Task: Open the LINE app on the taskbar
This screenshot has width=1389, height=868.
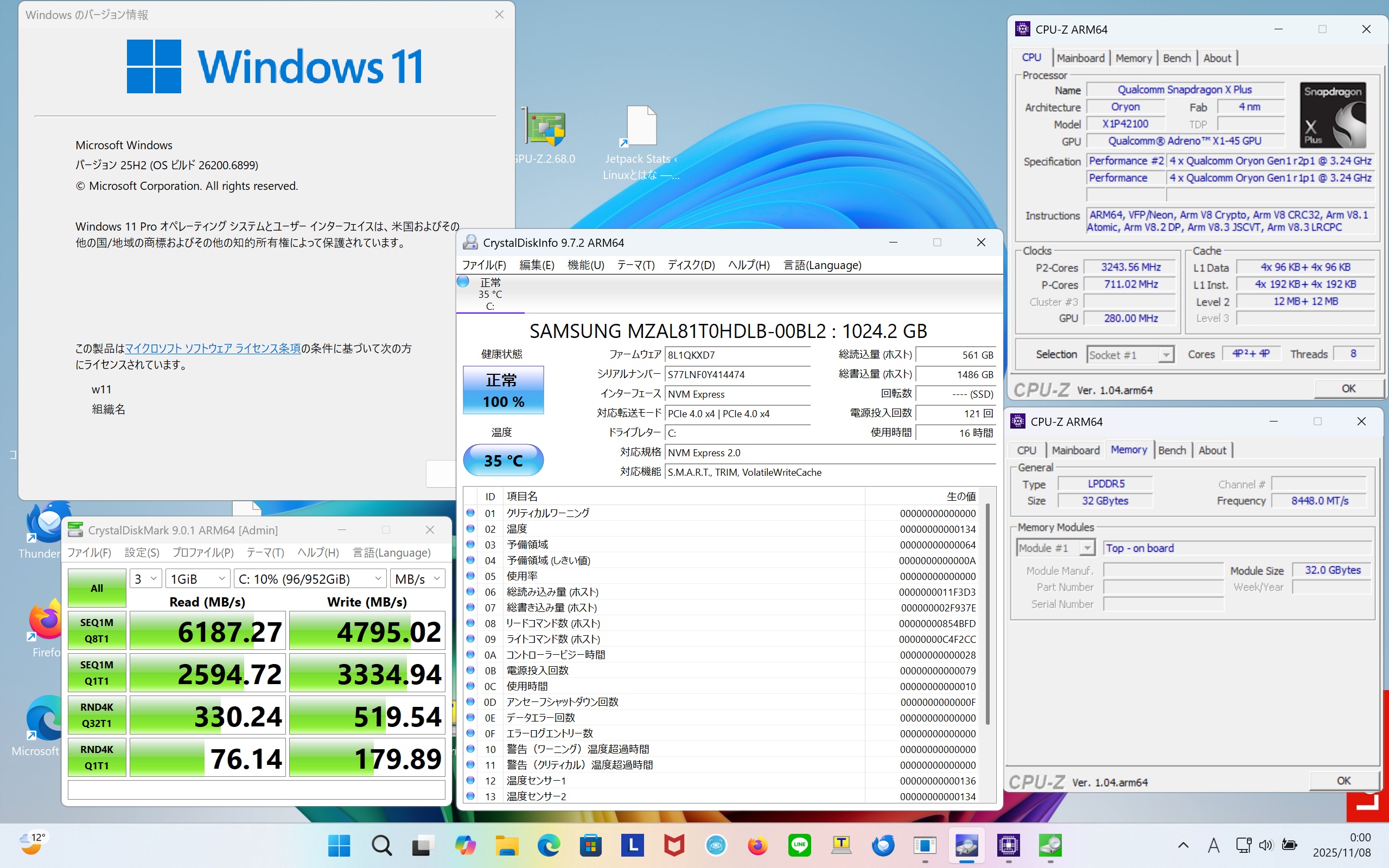Action: (x=800, y=845)
